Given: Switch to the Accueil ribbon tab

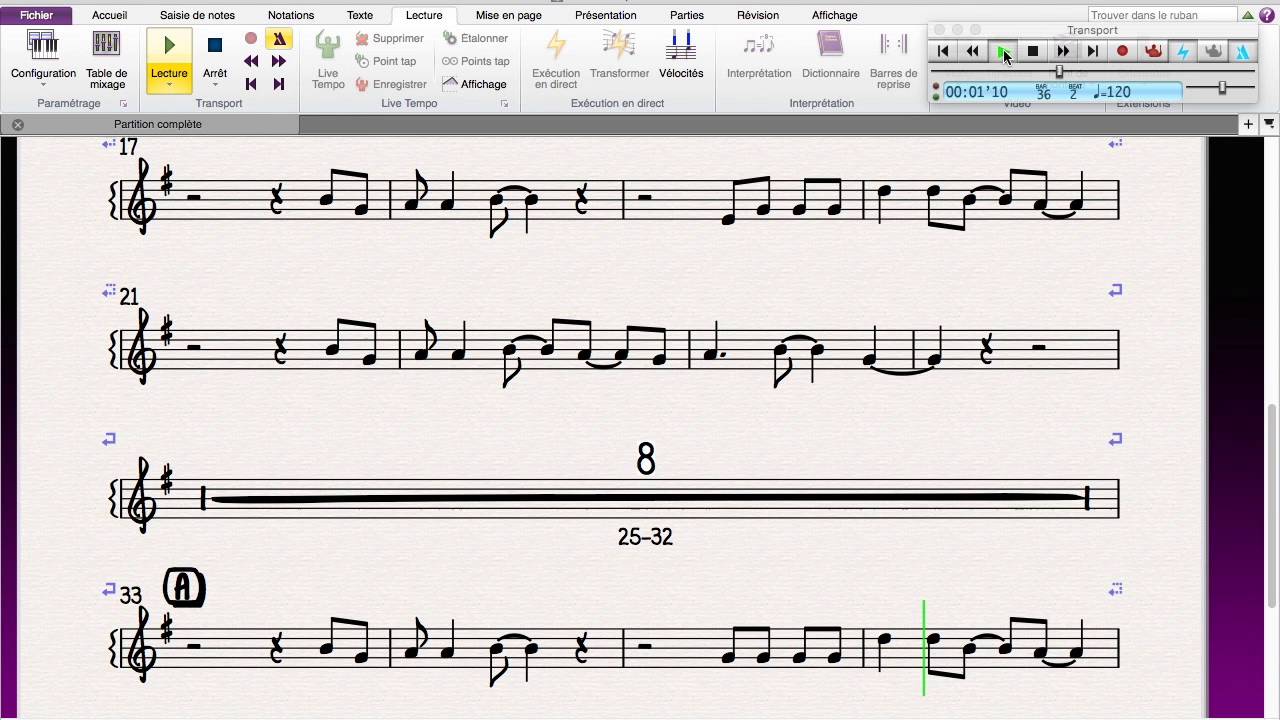Looking at the screenshot, I should (x=109, y=15).
